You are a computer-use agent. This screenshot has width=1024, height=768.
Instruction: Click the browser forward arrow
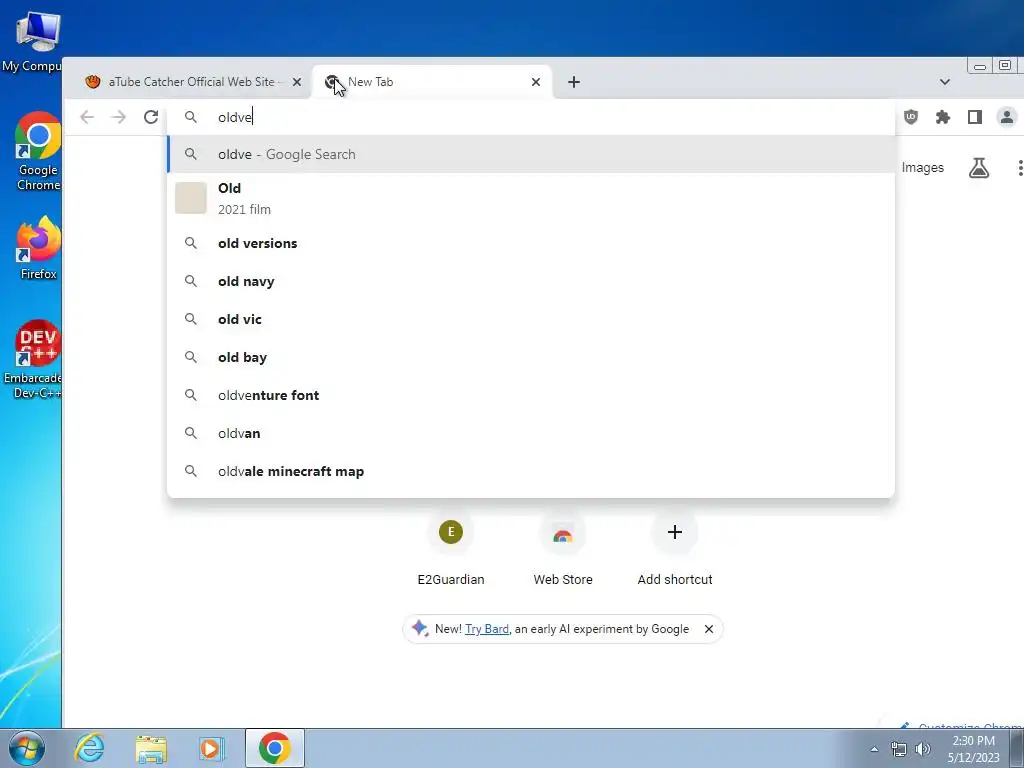tap(119, 117)
